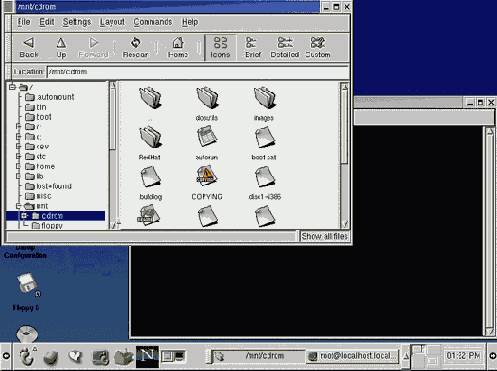This screenshot has height=371, width=497.
Task: Click the 01:32 PM panel clock
Action: point(463,356)
